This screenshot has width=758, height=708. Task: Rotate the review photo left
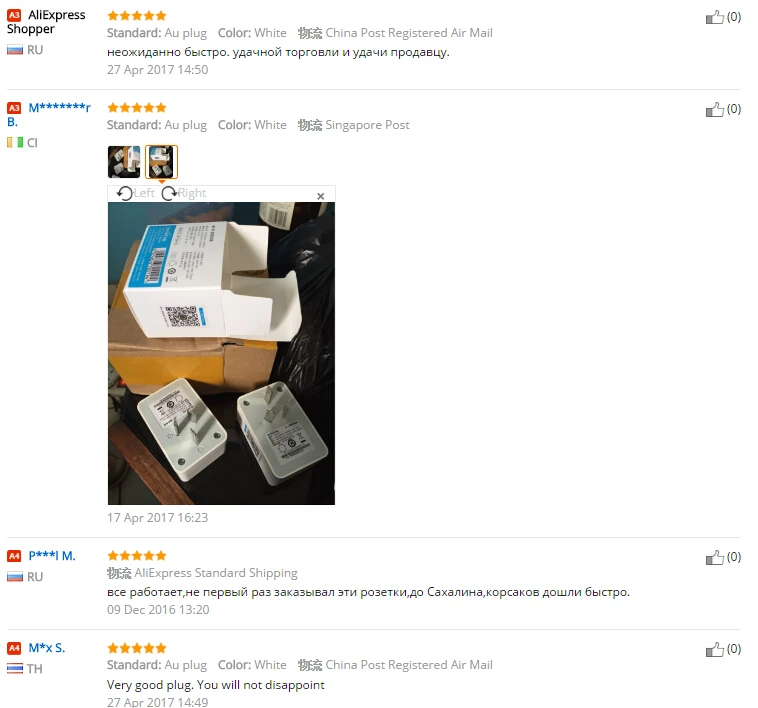[135, 193]
